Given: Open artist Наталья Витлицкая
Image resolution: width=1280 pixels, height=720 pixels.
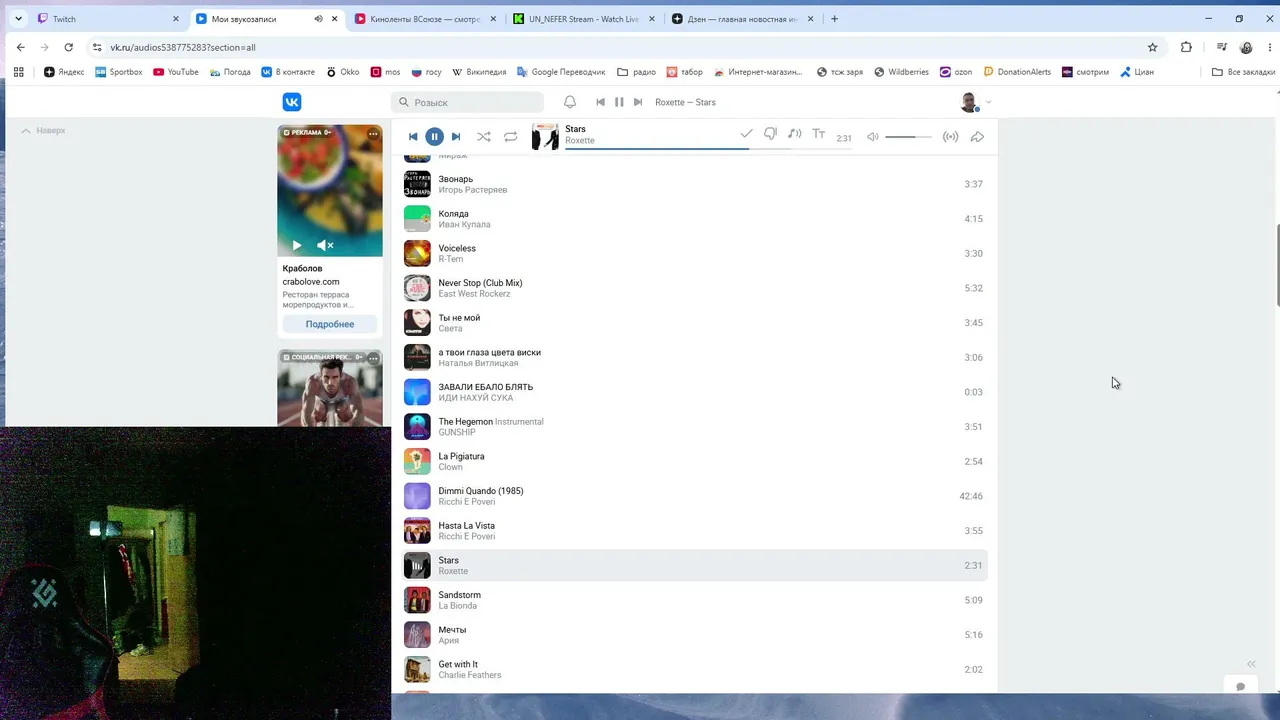Looking at the screenshot, I should pos(478,363).
